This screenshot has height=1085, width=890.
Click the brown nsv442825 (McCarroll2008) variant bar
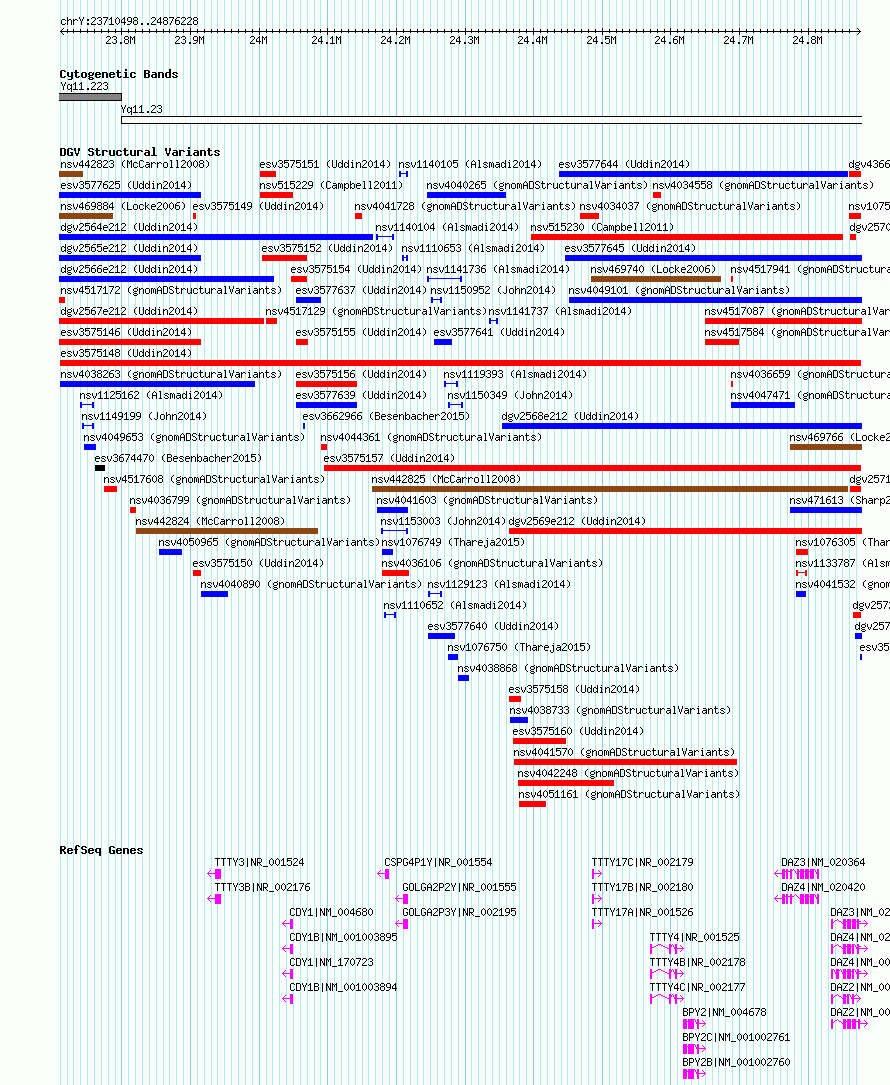(x=610, y=489)
